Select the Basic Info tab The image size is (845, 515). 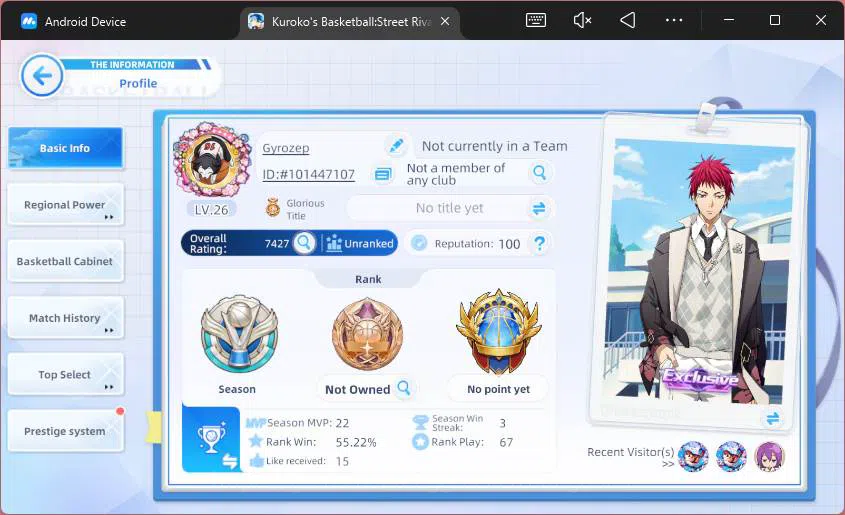pos(65,148)
